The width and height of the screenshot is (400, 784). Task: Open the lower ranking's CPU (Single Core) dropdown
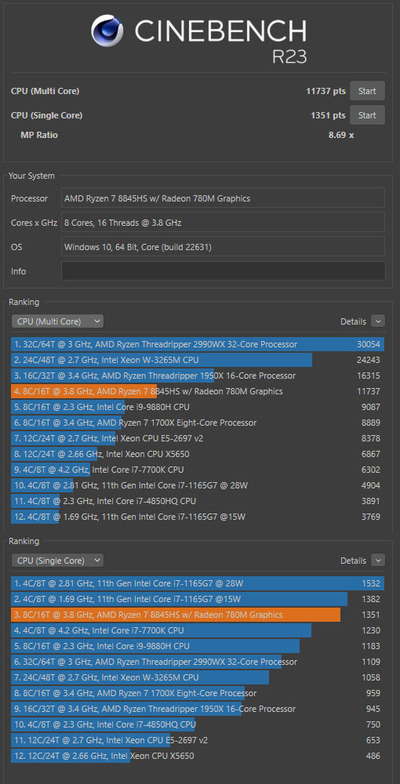point(57,560)
